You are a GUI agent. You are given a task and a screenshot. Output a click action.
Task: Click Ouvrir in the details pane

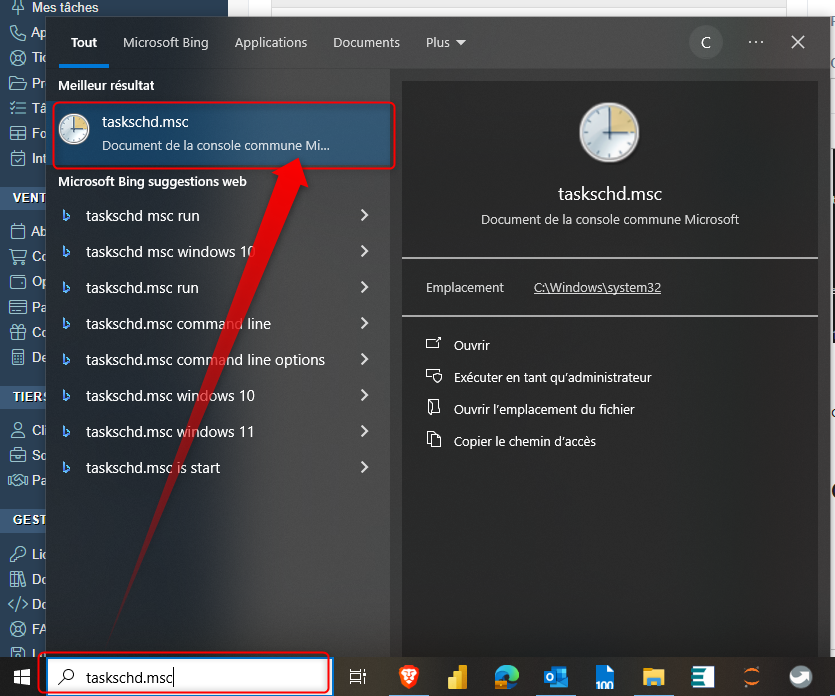[471, 345]
